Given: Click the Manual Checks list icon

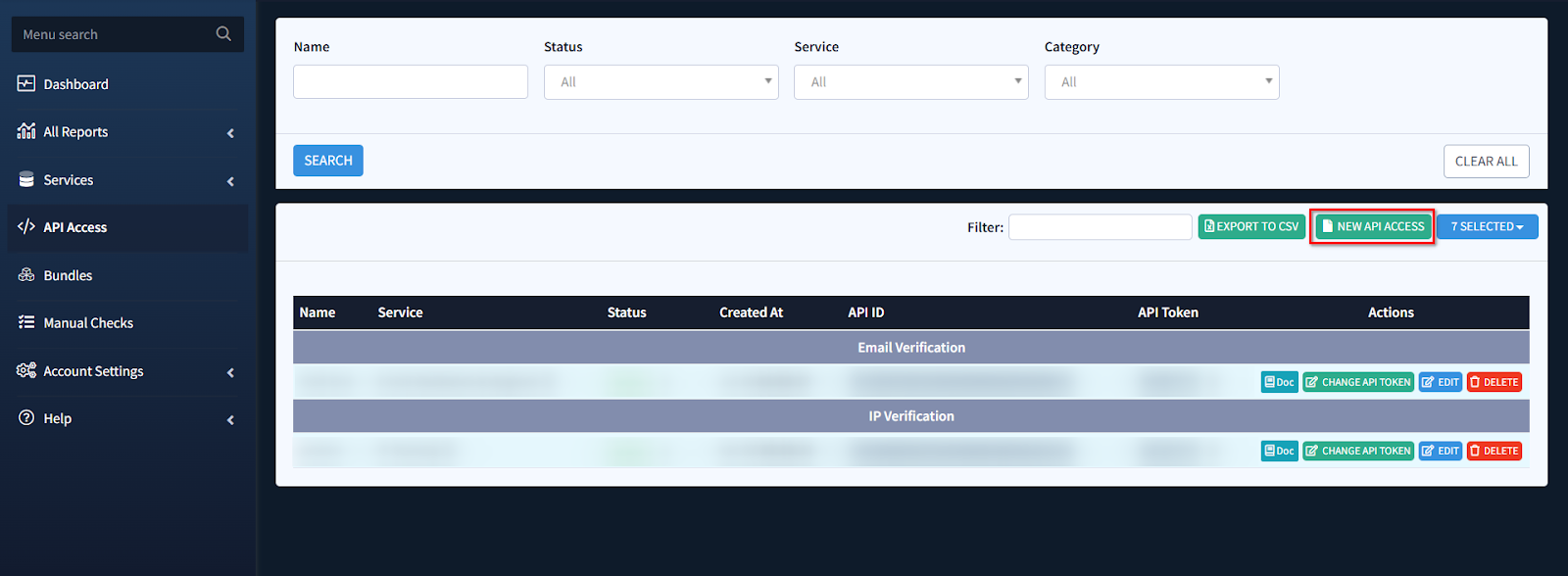Looking at the screenshot, I should coord(26,322).
